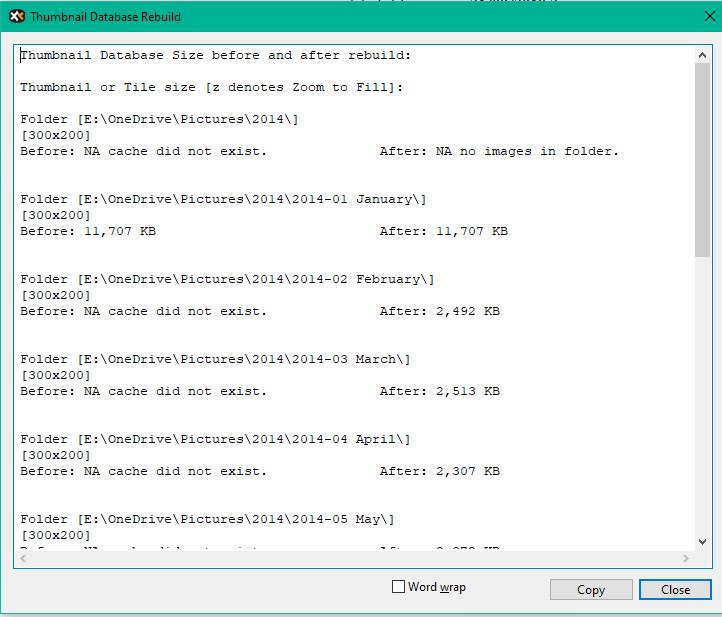Click the 2014-01 January folder path line
Screen dimensions: 722x617
tap(223, 200)
